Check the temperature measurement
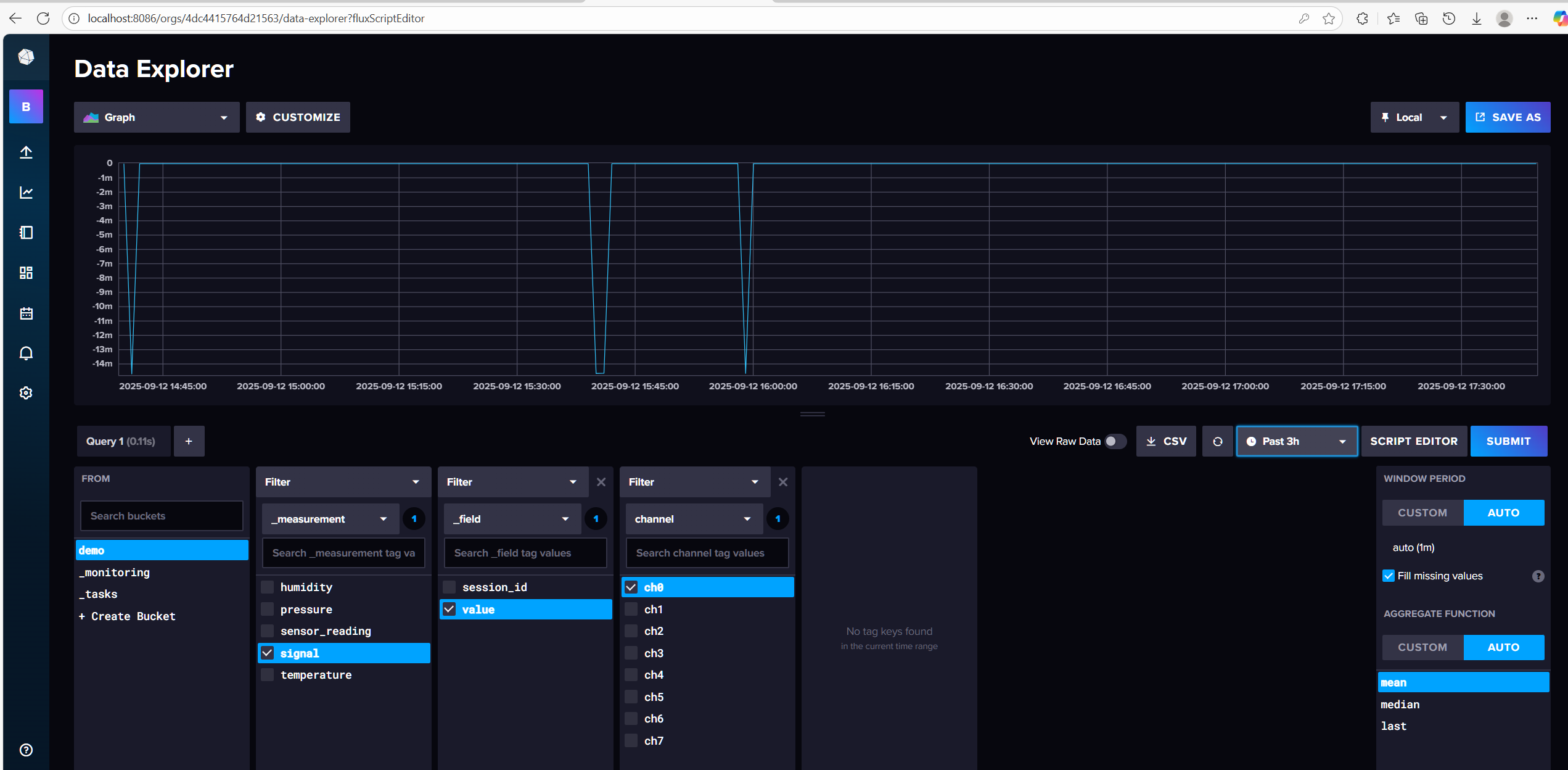 click(x=268, y=674)
